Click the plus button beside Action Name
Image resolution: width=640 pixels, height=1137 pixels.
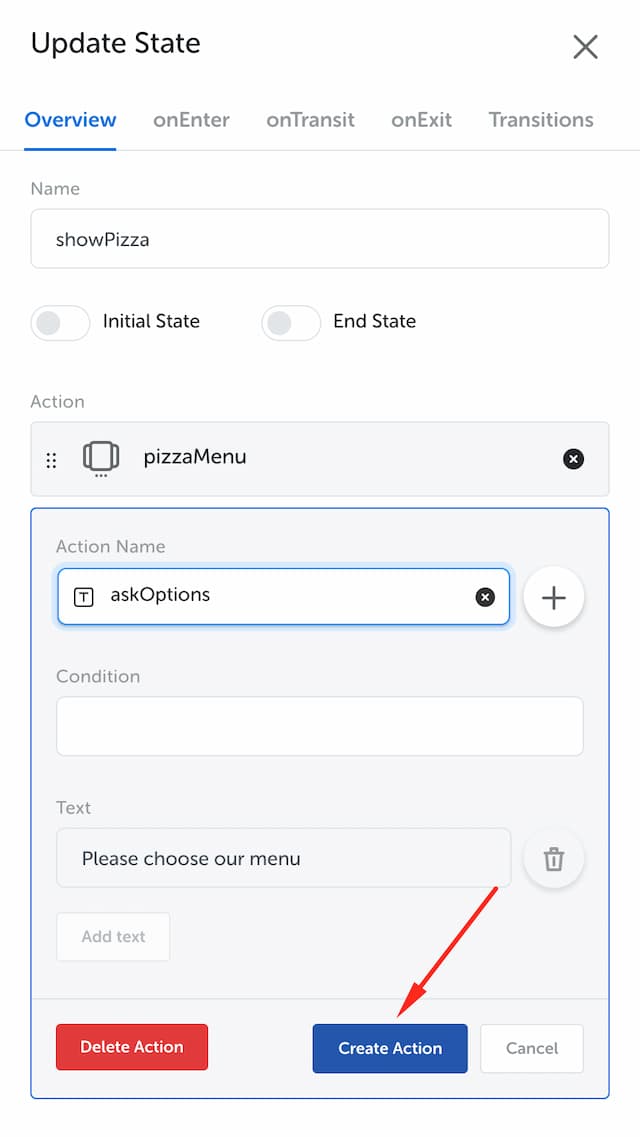tap(554, 598)
